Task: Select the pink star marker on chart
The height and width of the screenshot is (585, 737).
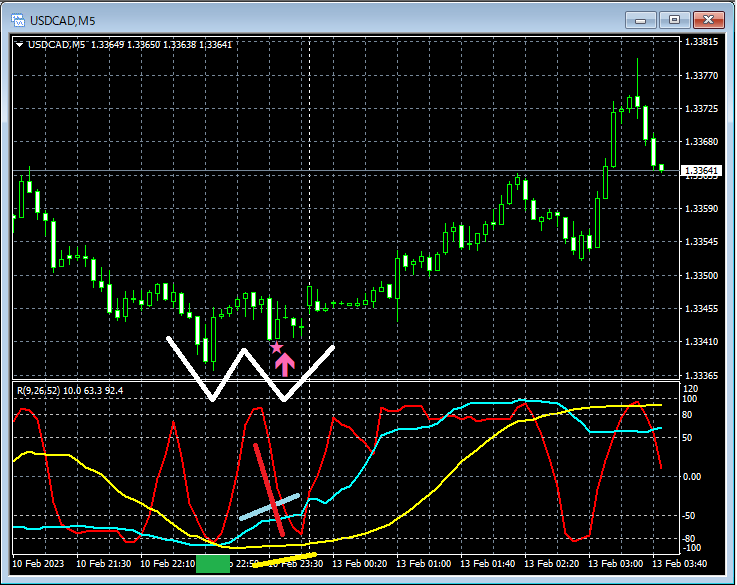Action: (276, 348)
